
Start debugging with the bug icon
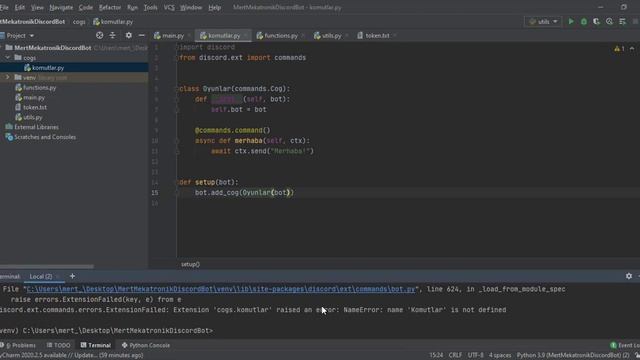pos(584,22)
